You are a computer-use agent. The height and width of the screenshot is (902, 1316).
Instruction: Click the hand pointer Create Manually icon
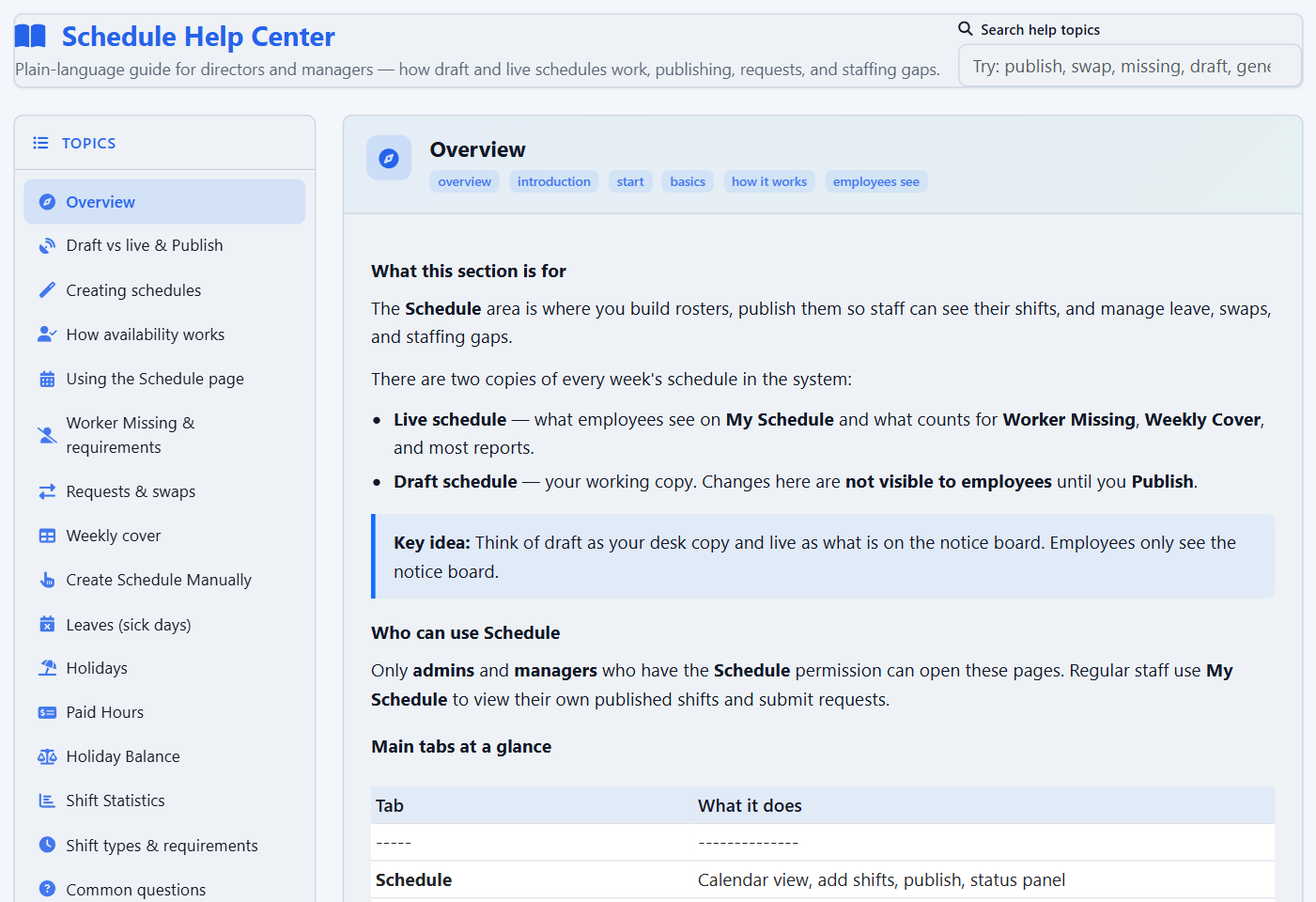tap(47, 580)
